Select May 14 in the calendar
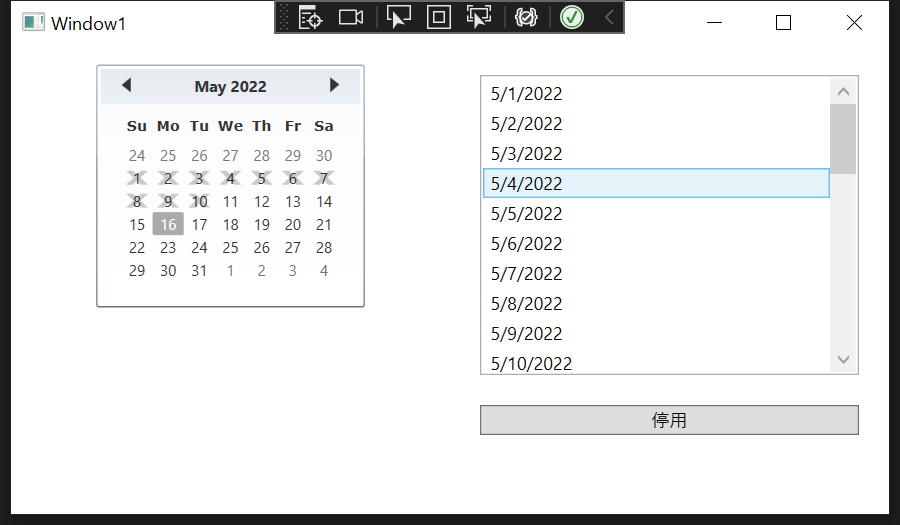The image size is (900, 525). point(324,201)
